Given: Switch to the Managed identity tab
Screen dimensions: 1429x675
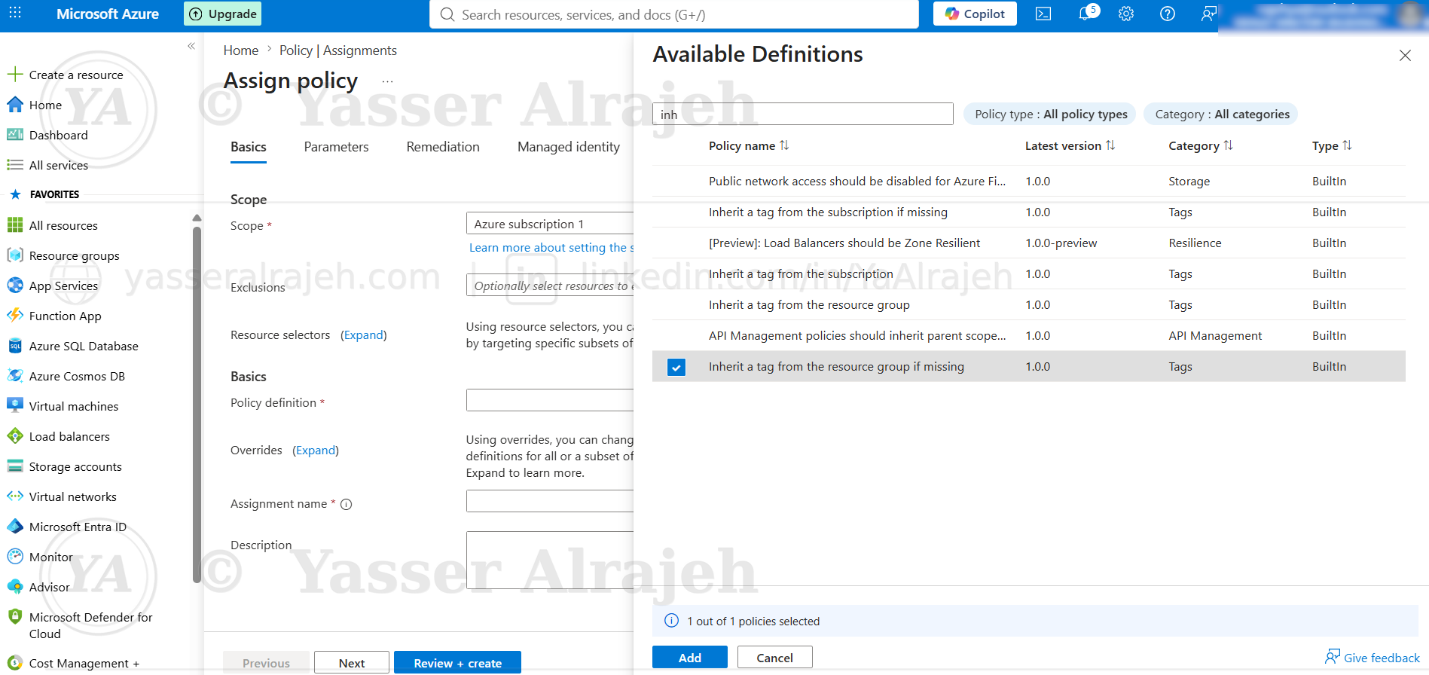Looking at the screenshot, I should pyautogui.click(x=569, y=147).
